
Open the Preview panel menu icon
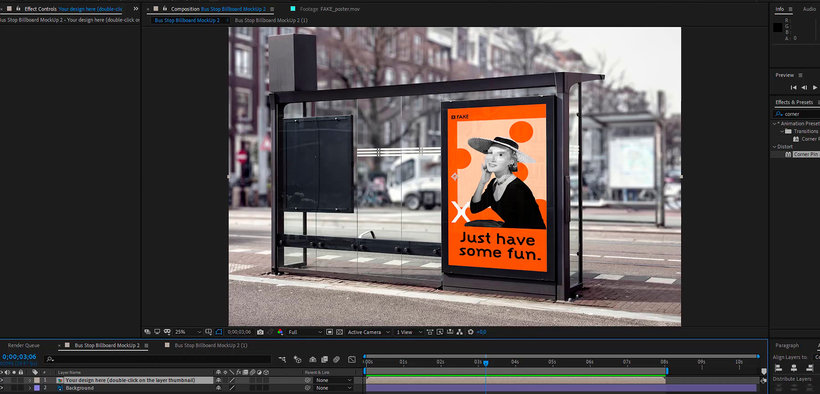(x=800, y=75)
